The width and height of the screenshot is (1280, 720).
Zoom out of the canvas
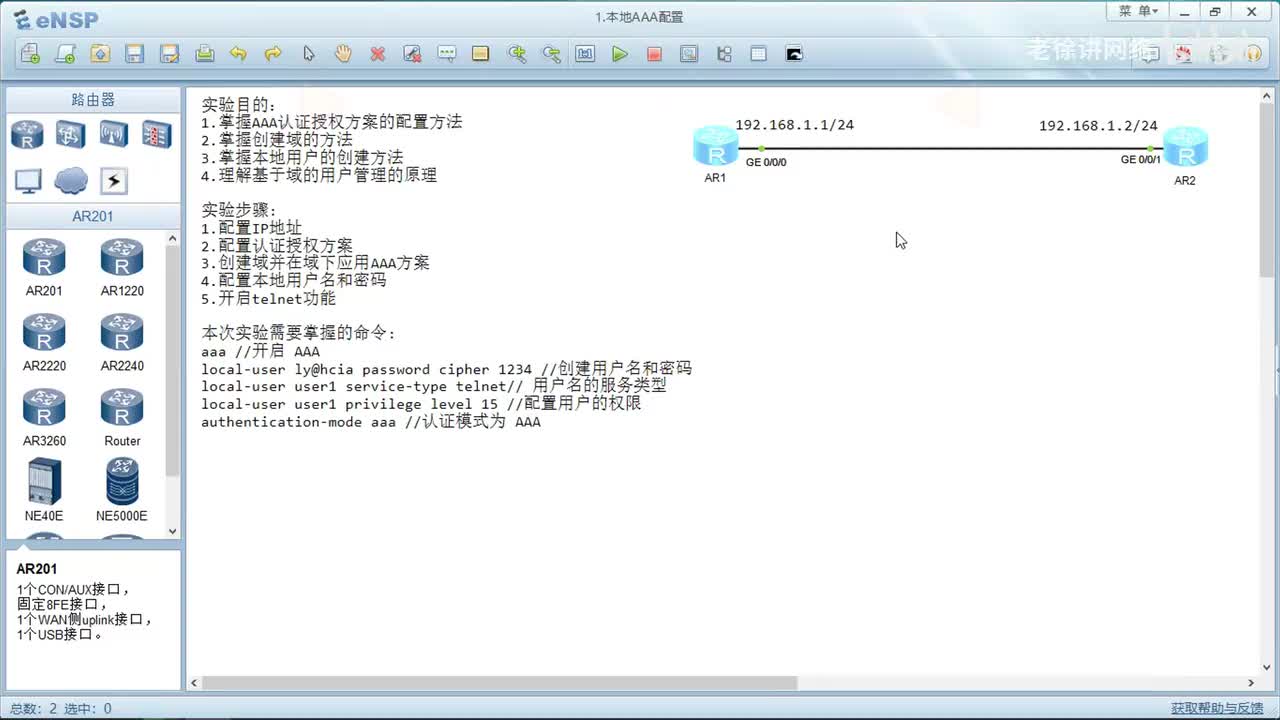[x=551, y=54]
